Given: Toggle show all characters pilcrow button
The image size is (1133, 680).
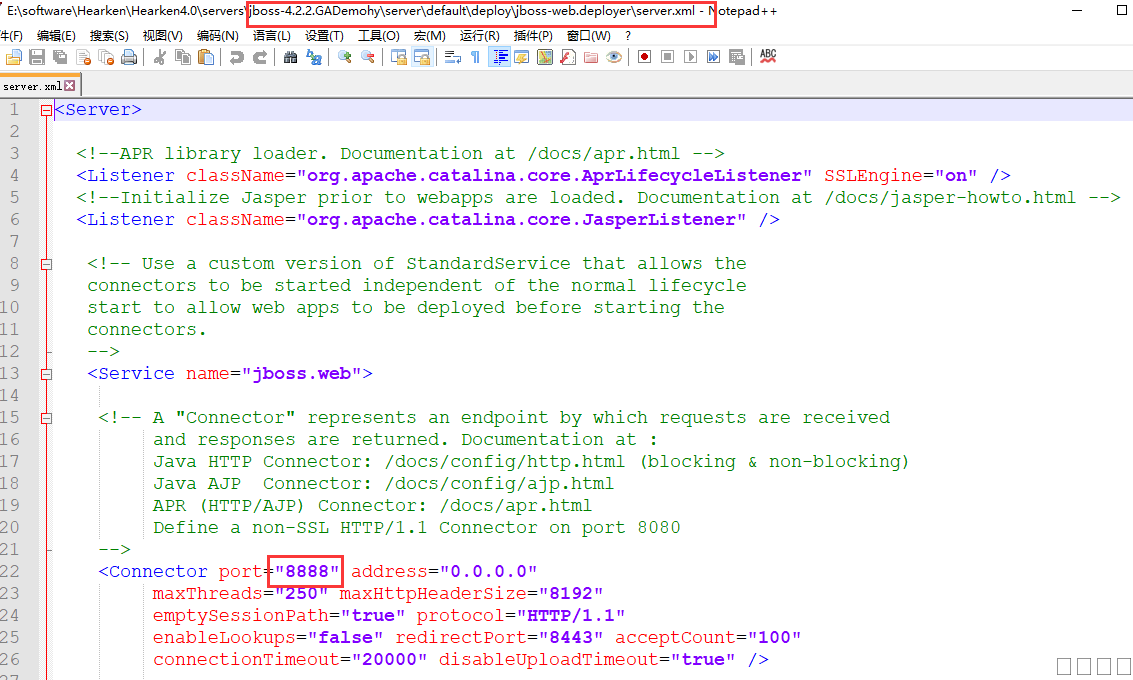Looking at the screenshot, I should click(x=475, y=58).
